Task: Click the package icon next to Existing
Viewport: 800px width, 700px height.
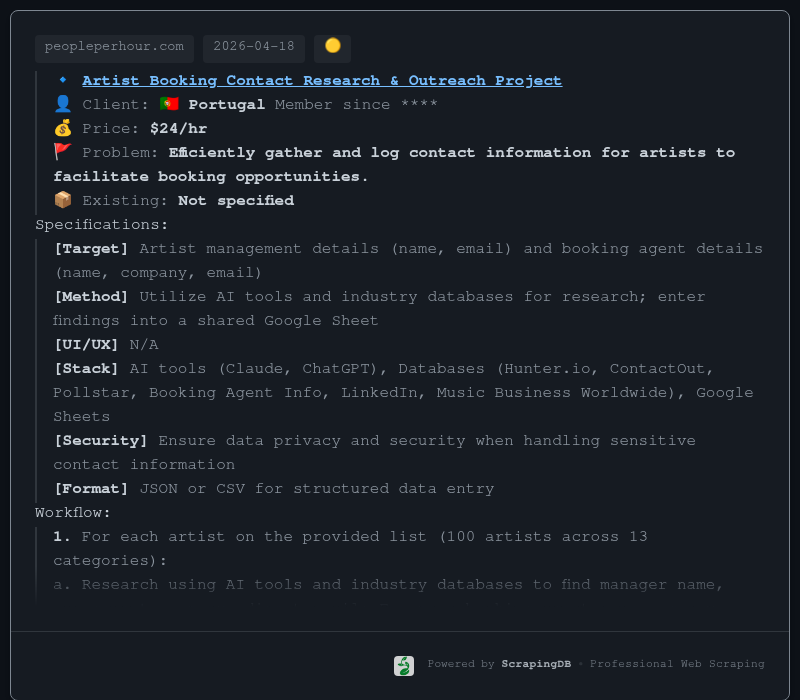Action: (63, 200)
